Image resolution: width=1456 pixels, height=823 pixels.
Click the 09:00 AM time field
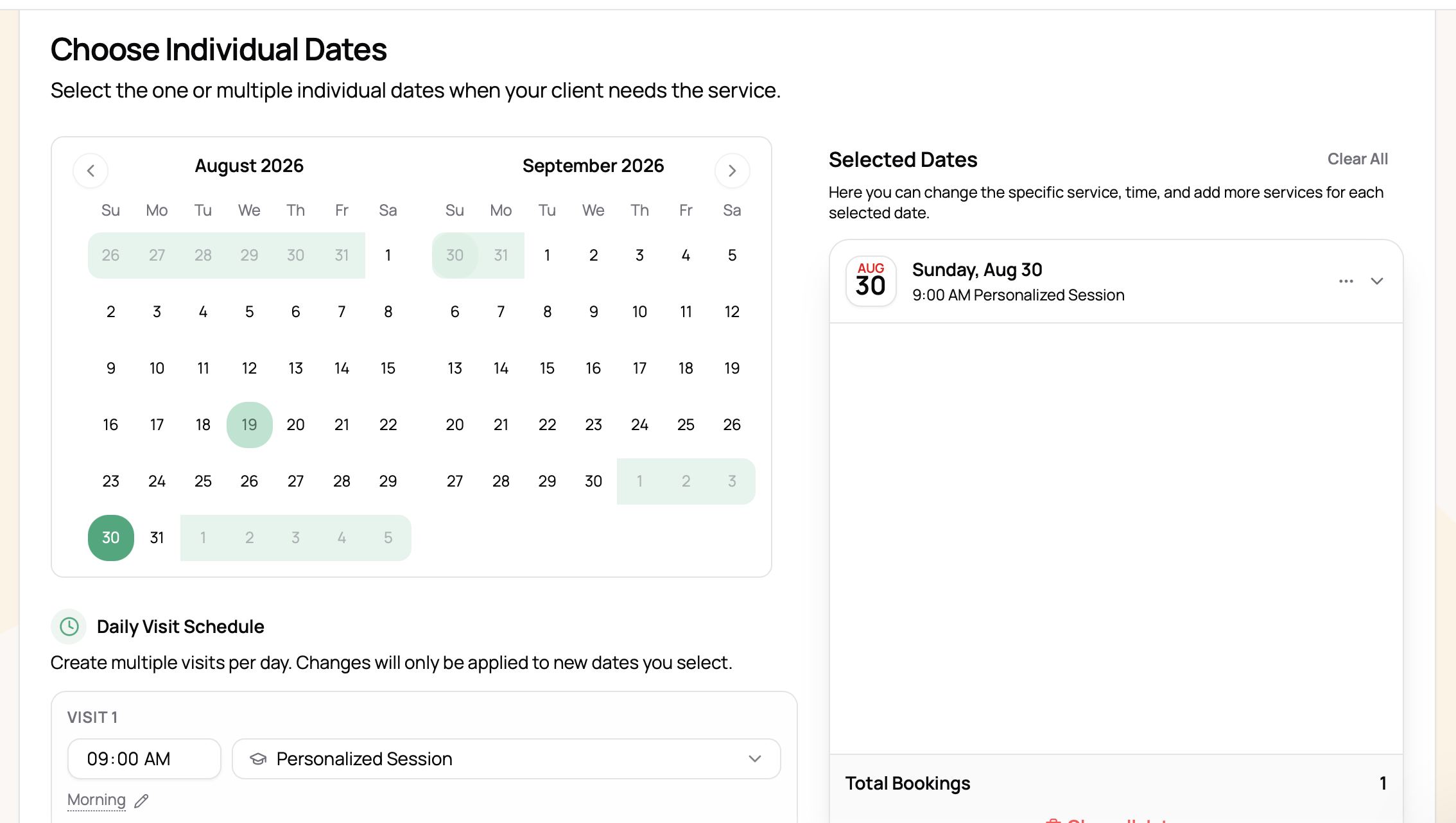click(144, 759)
